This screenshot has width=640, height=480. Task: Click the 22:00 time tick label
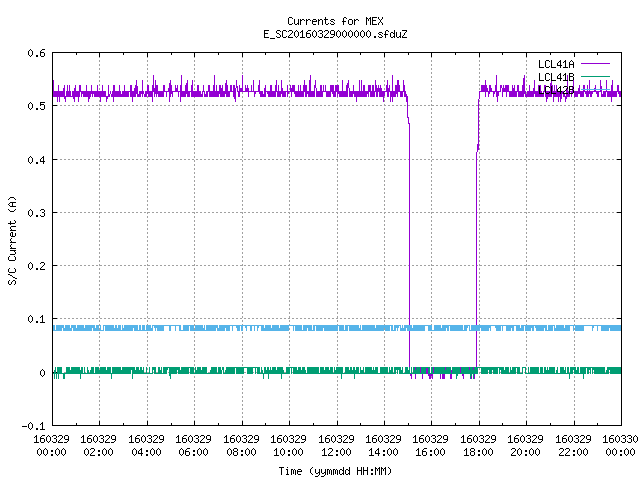tap(573, 453)
